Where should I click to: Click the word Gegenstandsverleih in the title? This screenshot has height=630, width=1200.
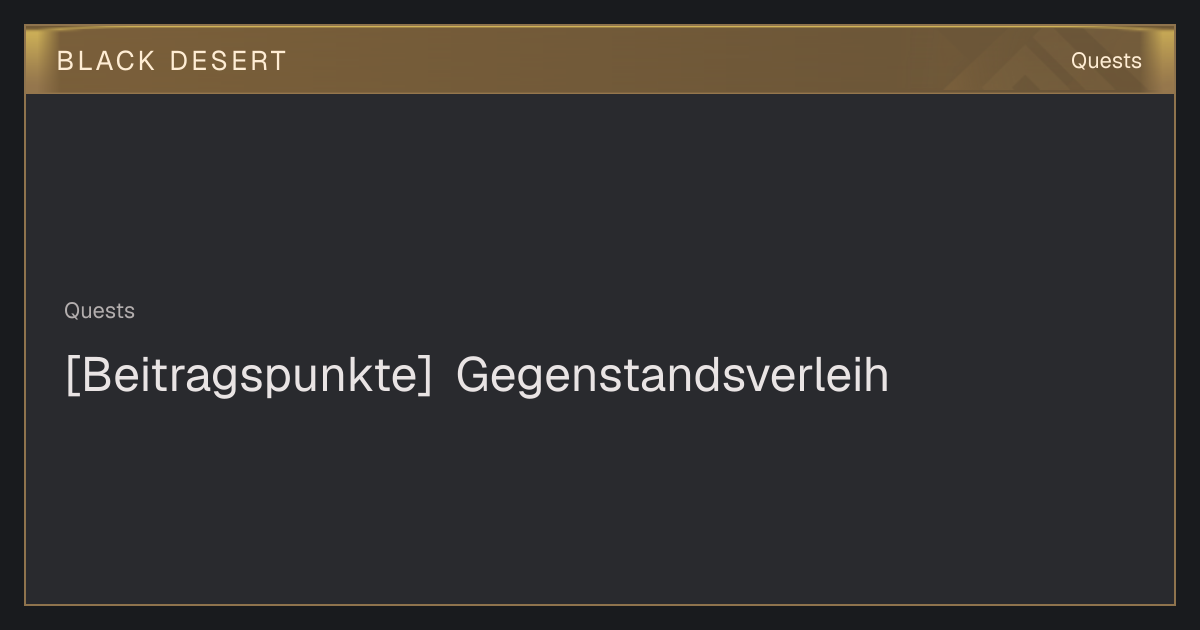pos(672,376)
